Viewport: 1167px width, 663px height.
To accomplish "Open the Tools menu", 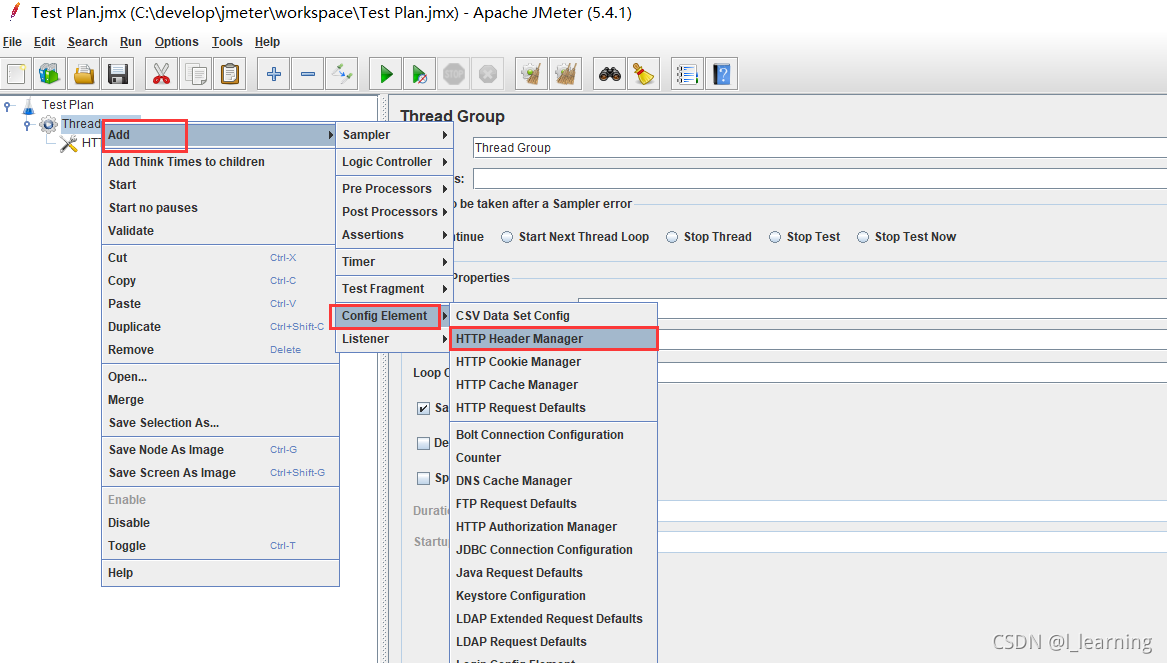I will [x=227, y=42].
